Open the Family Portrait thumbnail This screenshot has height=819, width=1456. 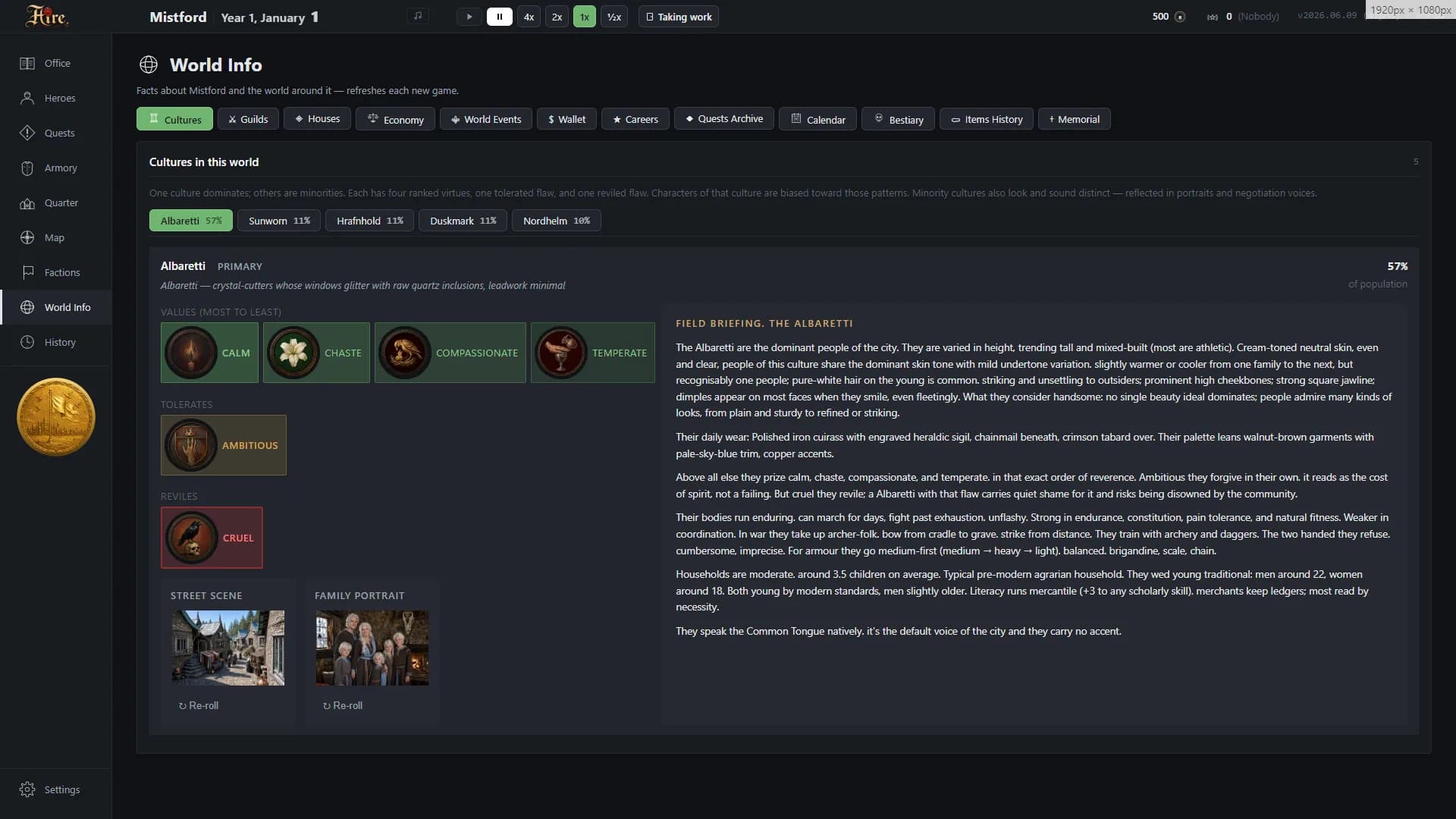(372, 648)
